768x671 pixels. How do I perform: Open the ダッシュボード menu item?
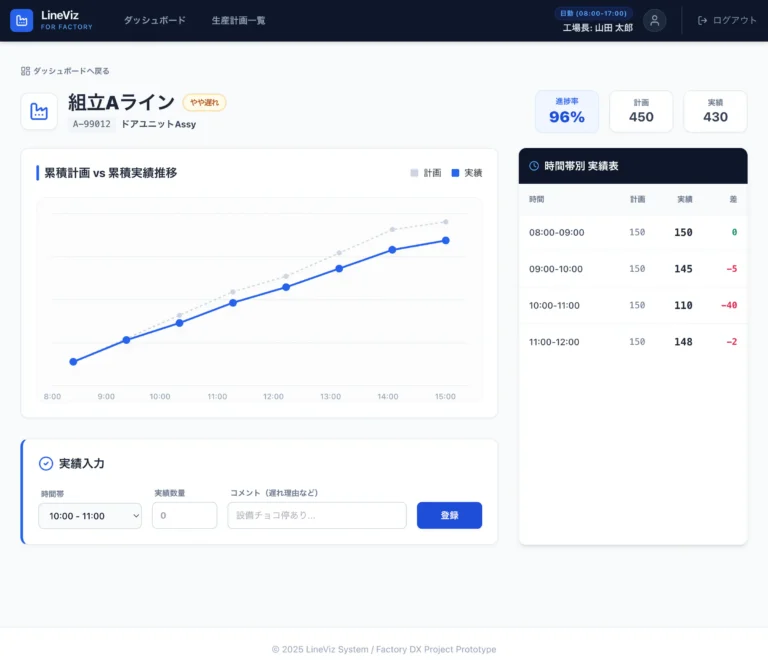[154, 20]
